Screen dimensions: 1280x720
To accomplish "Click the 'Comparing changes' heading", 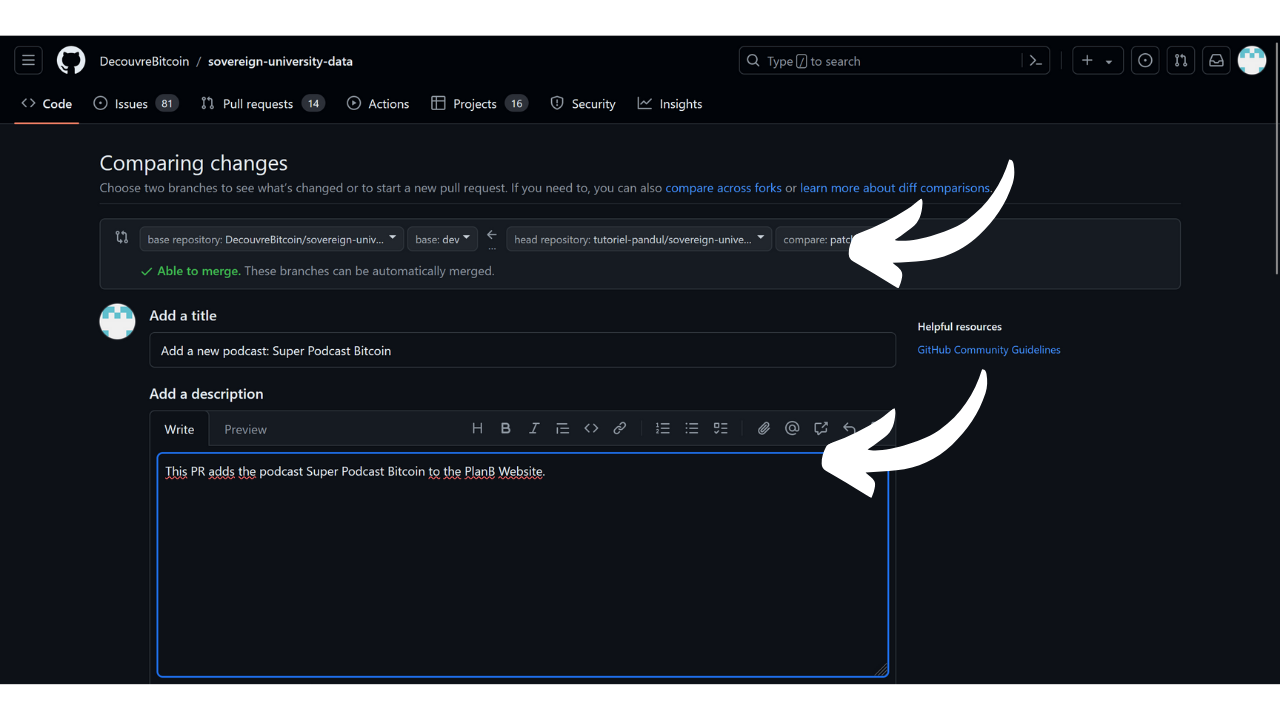I will pos(194,163).
